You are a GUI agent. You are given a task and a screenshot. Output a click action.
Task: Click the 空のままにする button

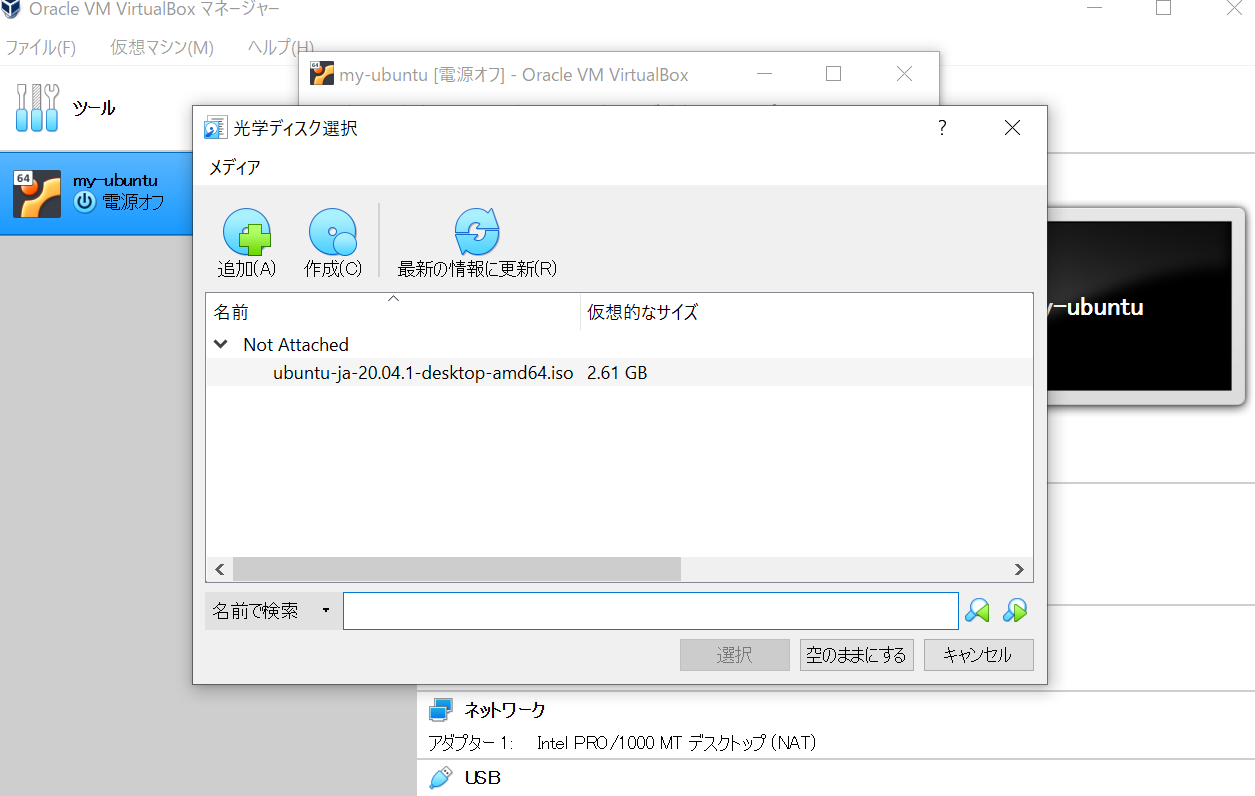tap(857, 655)
